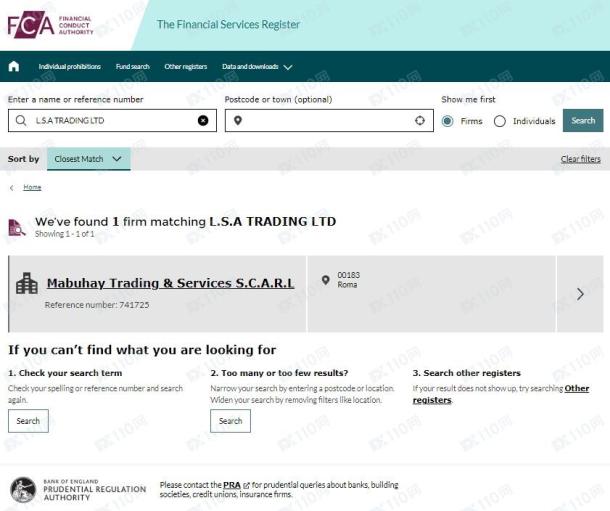Click the Home breadcrumb link
This screenshot has height=511, width=610.
[32, 187]
